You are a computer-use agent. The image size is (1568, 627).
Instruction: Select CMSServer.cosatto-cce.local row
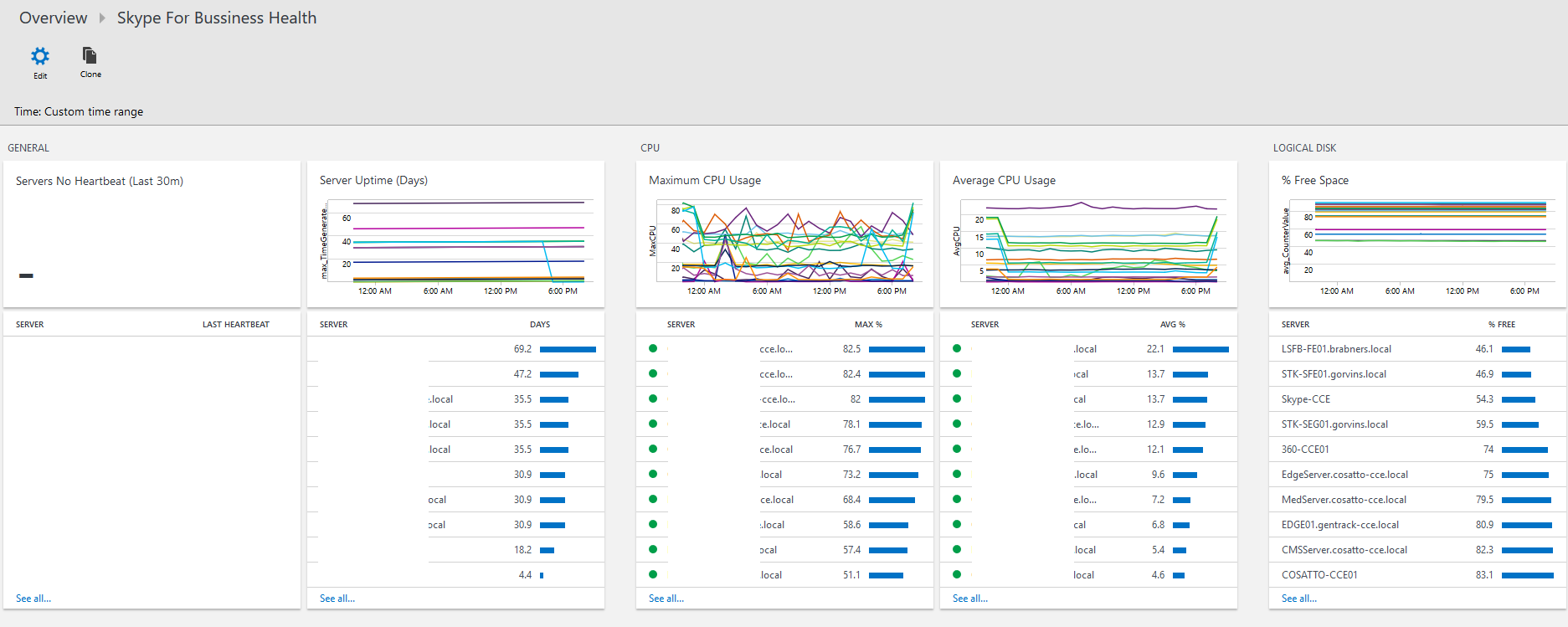(1417, 550)
